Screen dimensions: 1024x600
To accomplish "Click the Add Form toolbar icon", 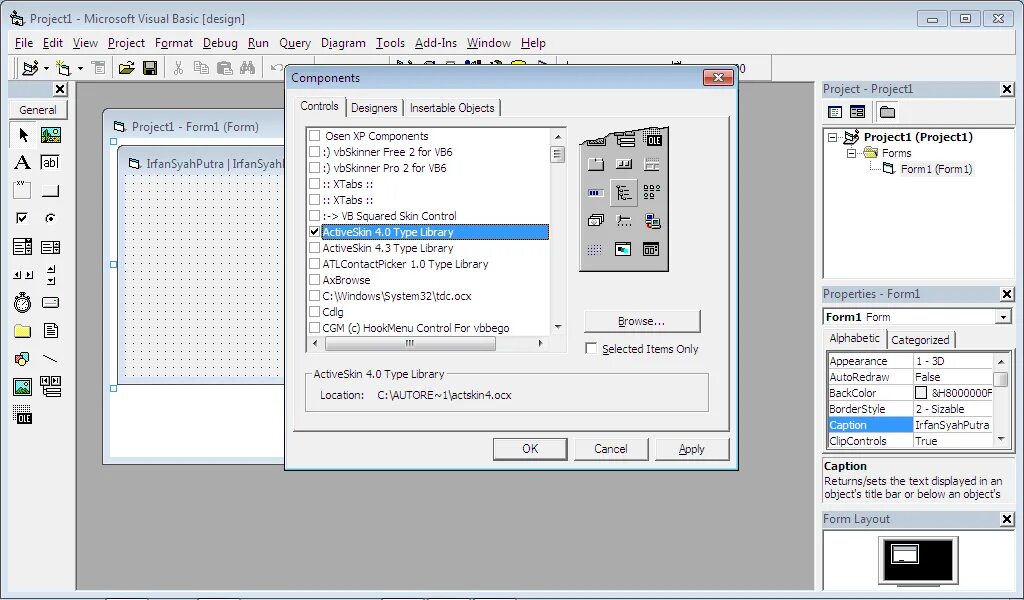I will click(63, 68).
